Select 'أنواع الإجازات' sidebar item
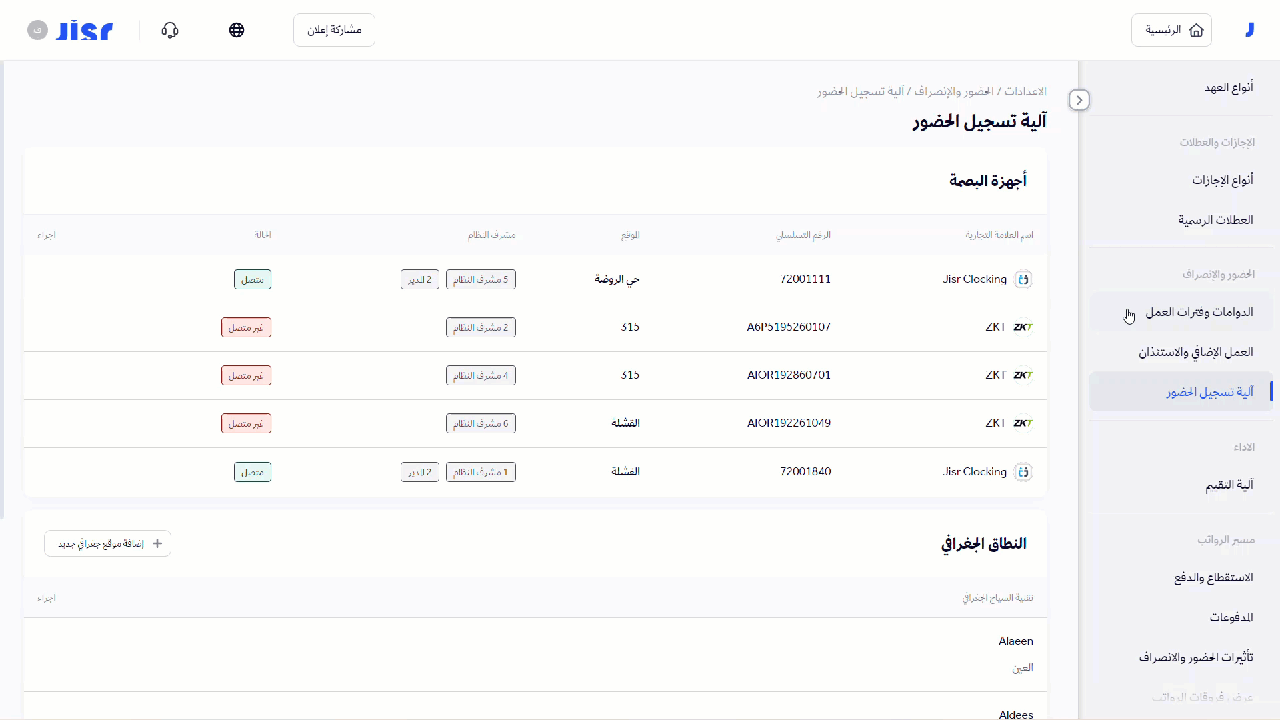Image resolution: width=1280 pixels, height=720 pixels. tap(1222, 180)
